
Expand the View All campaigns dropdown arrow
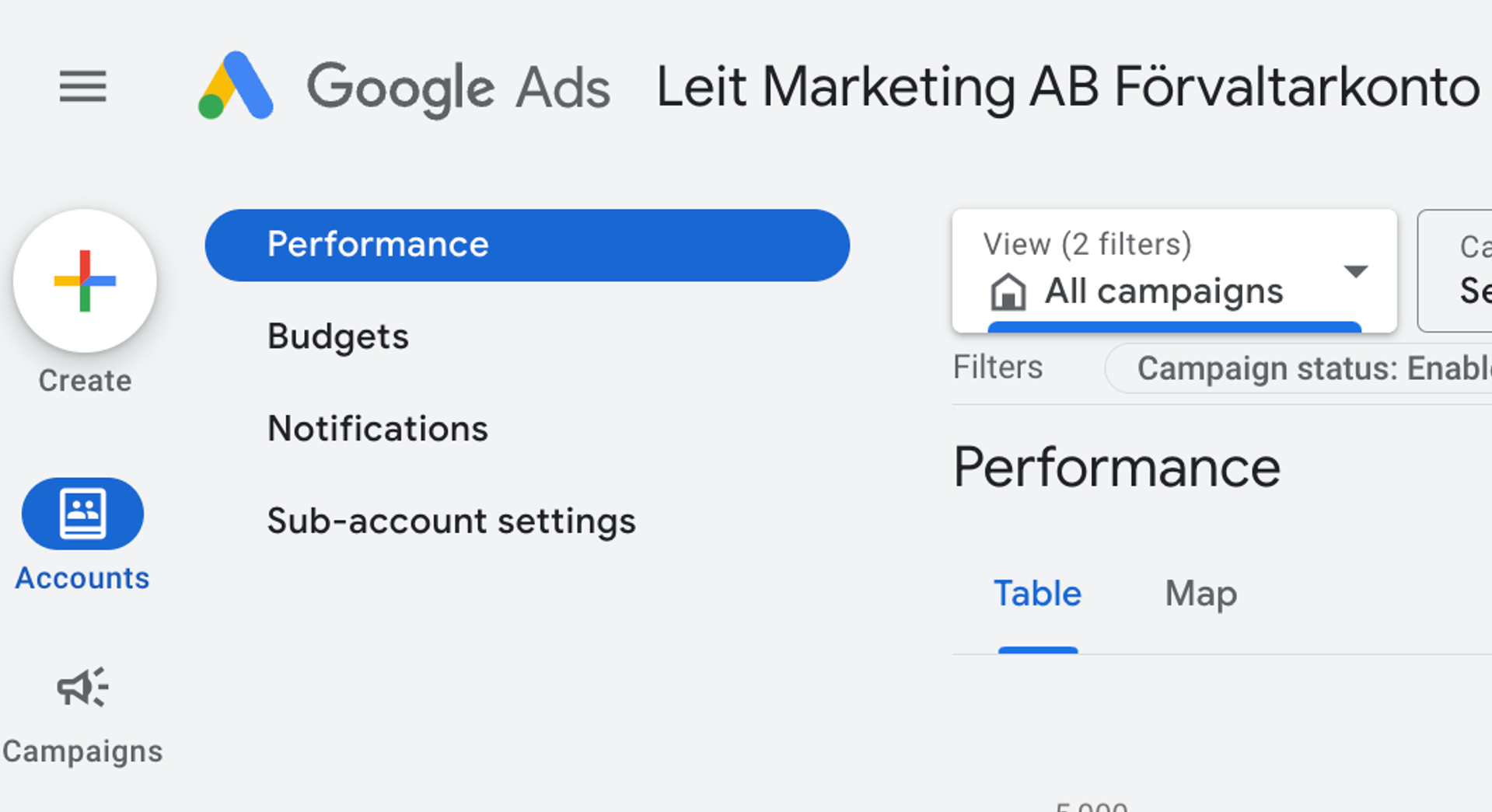[1355, 271]
